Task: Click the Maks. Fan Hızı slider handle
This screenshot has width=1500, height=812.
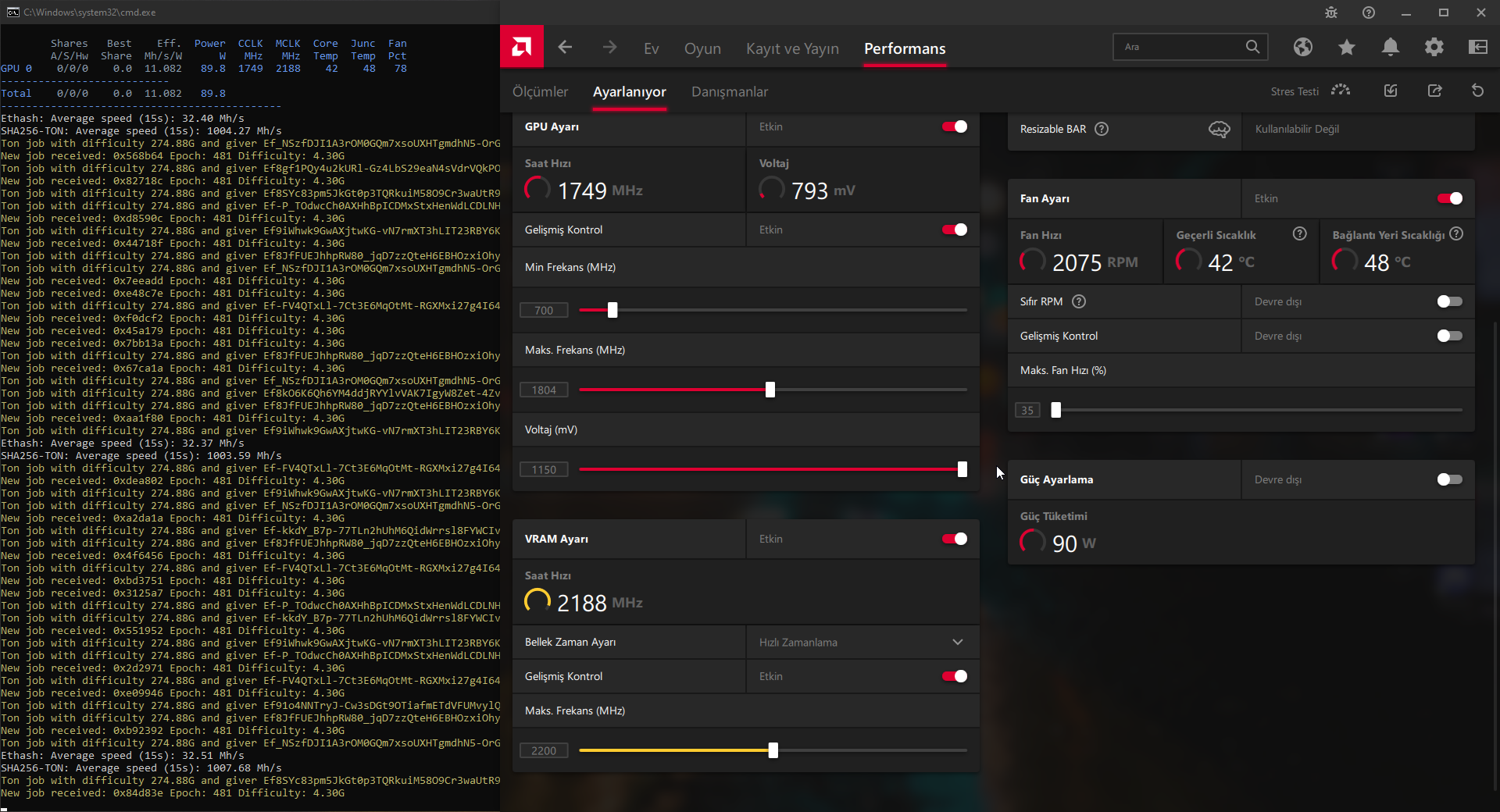Action: [x=1056, y=410]
